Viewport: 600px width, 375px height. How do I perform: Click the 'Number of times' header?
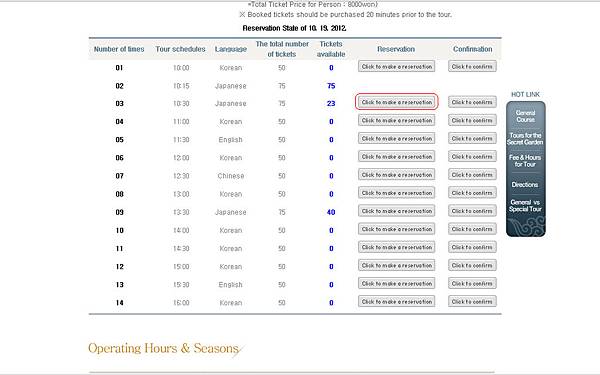[119, 49]
